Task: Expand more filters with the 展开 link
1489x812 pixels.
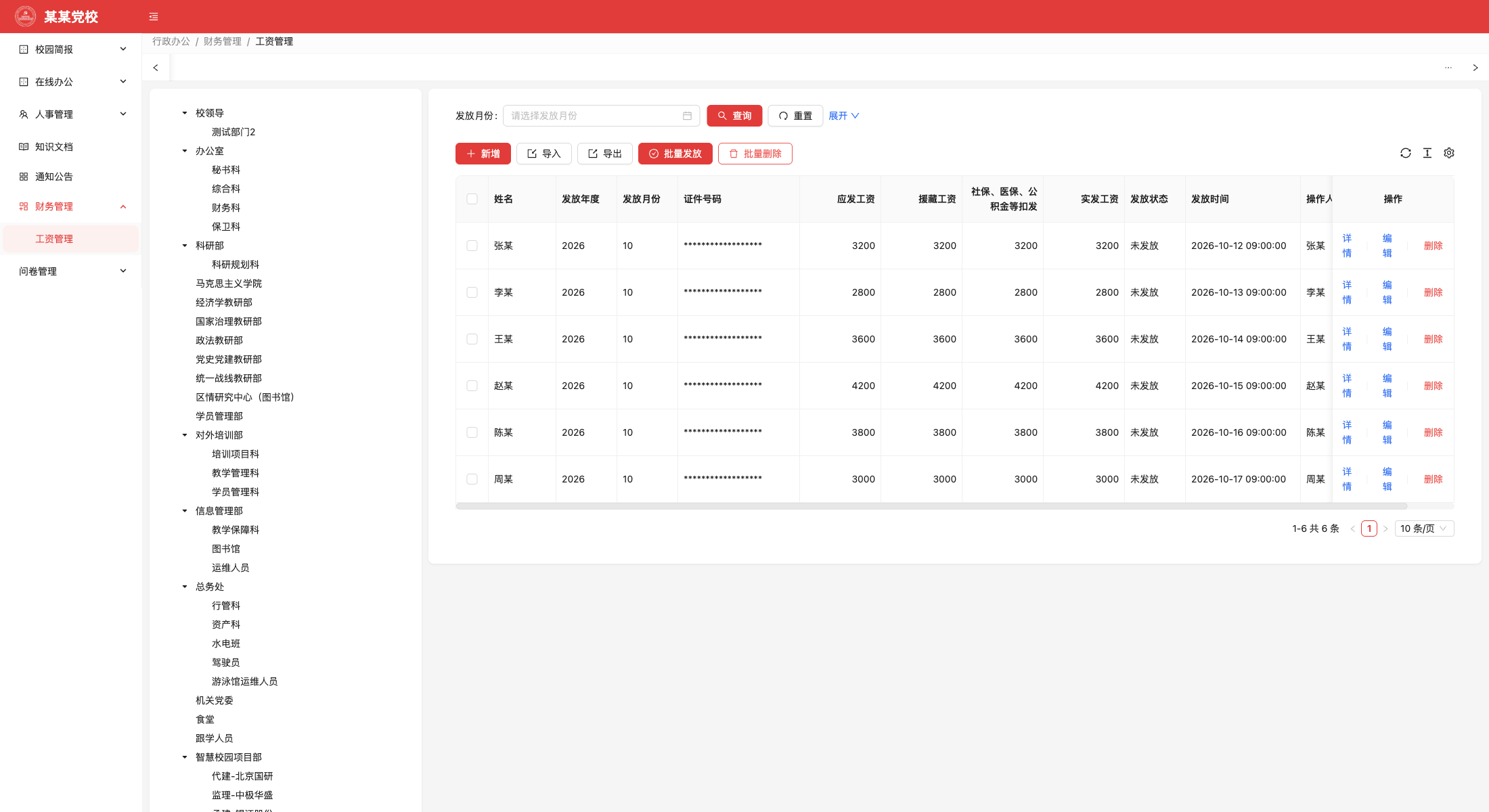Action: point(844,116)
